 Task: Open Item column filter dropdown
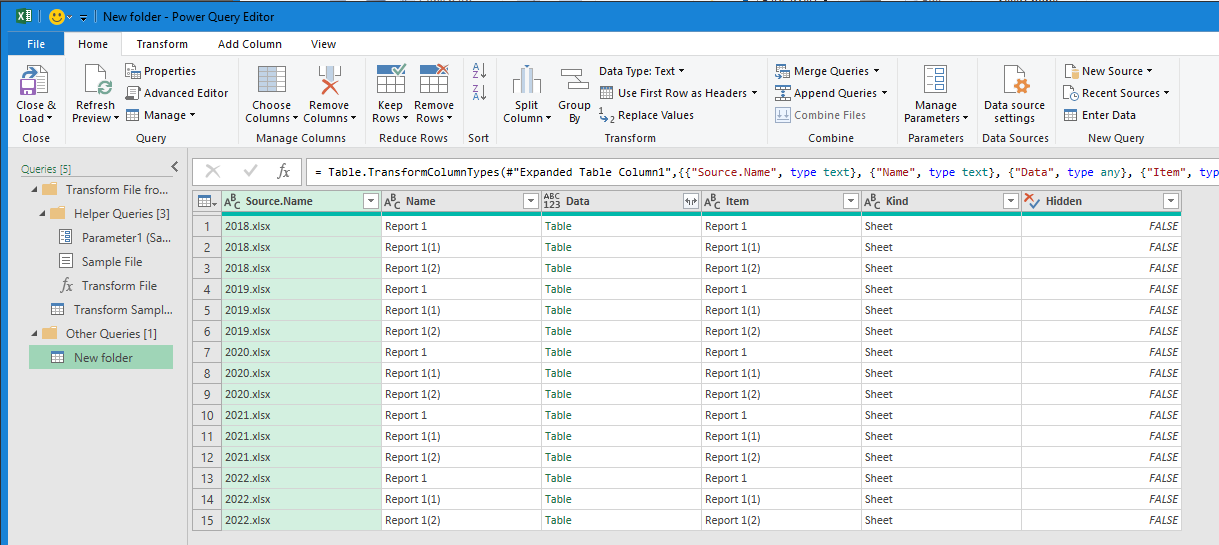850,201
